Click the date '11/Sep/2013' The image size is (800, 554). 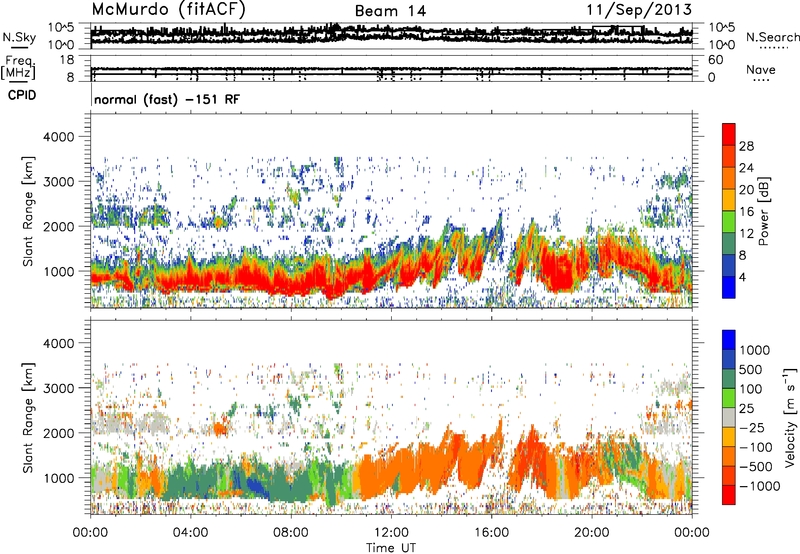639,10
